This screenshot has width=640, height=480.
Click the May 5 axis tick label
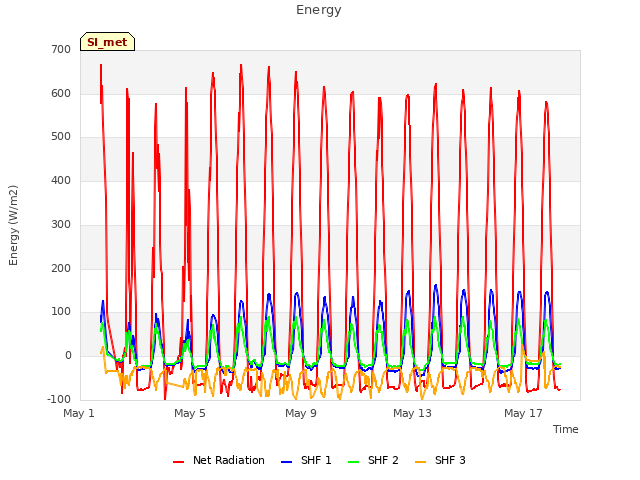(190, 413)
